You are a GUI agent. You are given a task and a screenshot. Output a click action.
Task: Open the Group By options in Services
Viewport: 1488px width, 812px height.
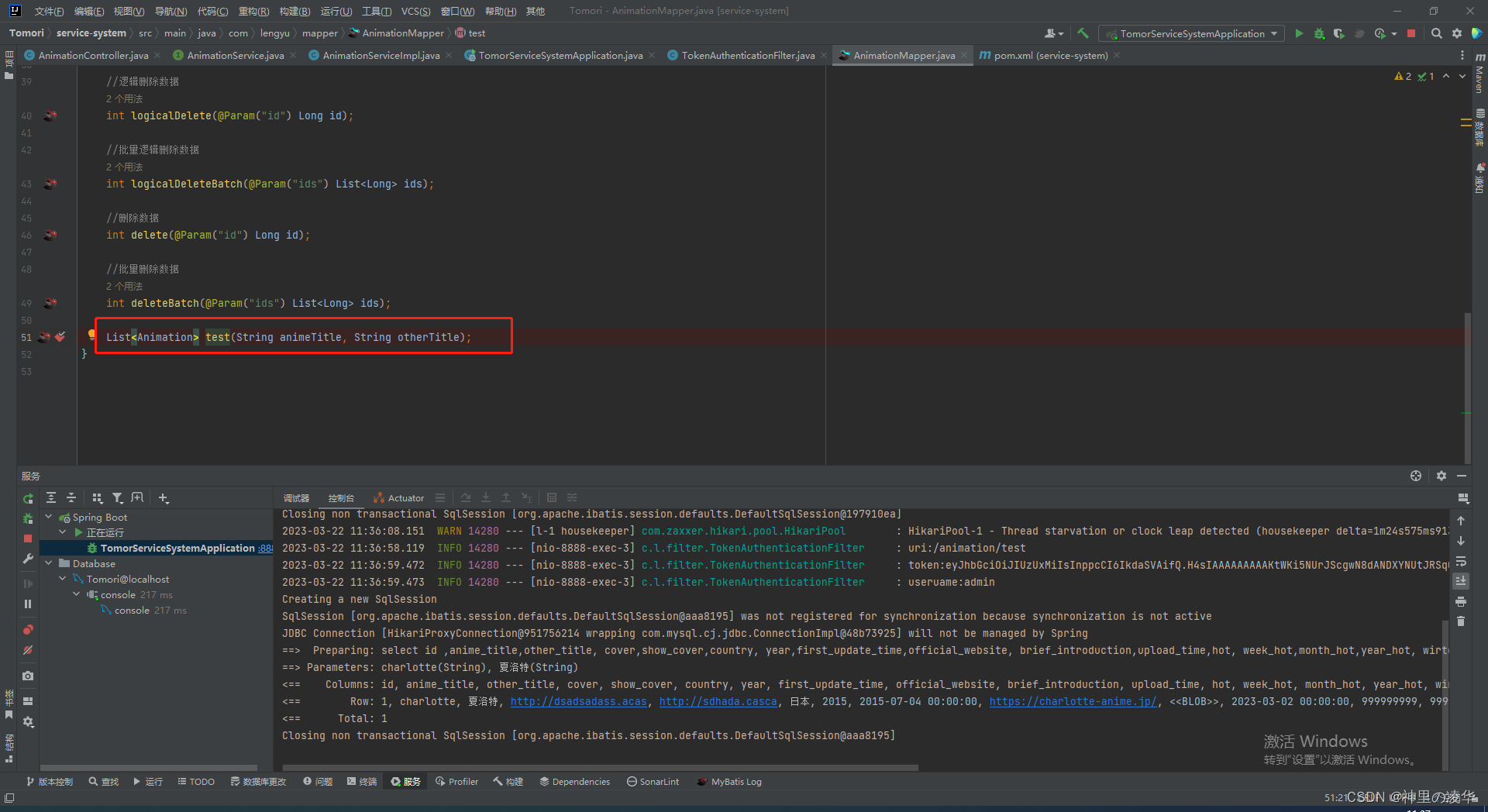(97, 498)
